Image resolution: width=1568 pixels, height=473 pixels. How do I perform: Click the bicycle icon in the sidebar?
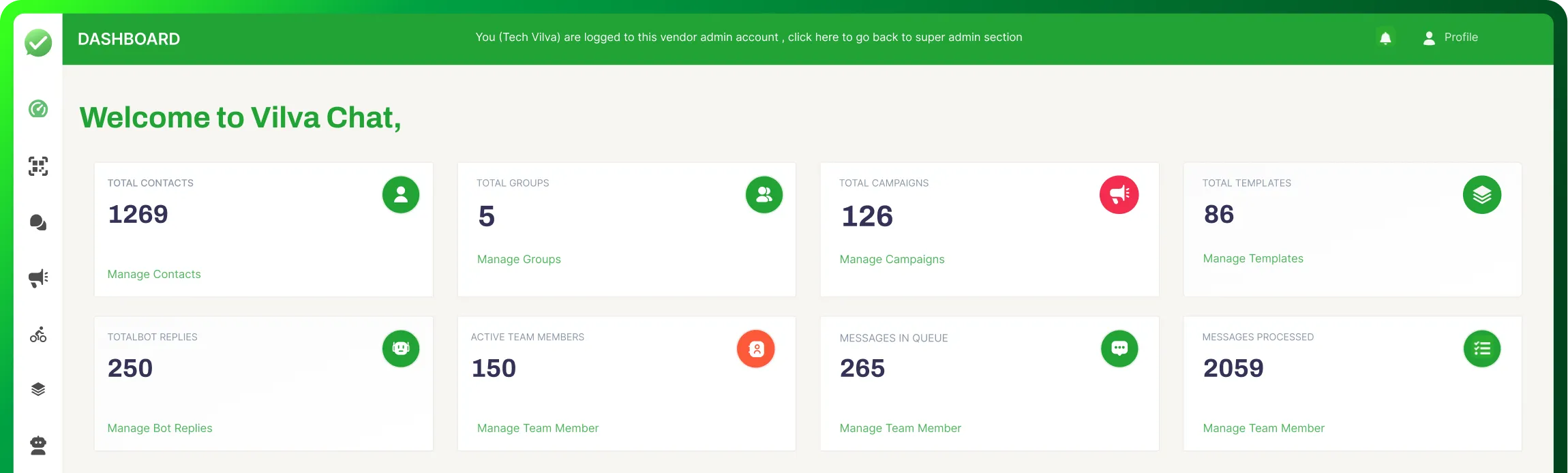[x=38, y=335]
